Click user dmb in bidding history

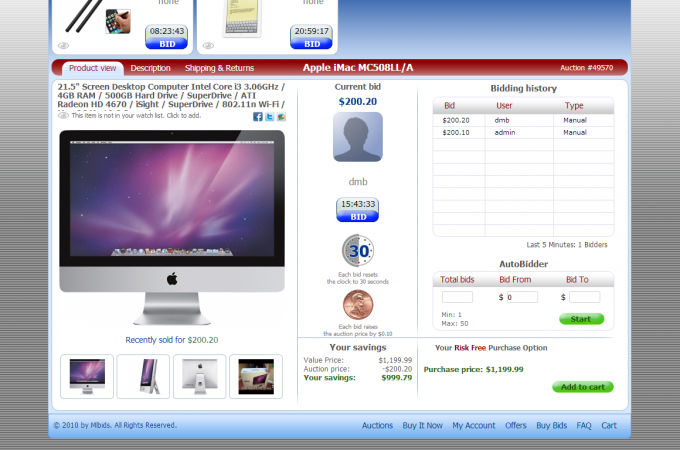tap(502, 120)
